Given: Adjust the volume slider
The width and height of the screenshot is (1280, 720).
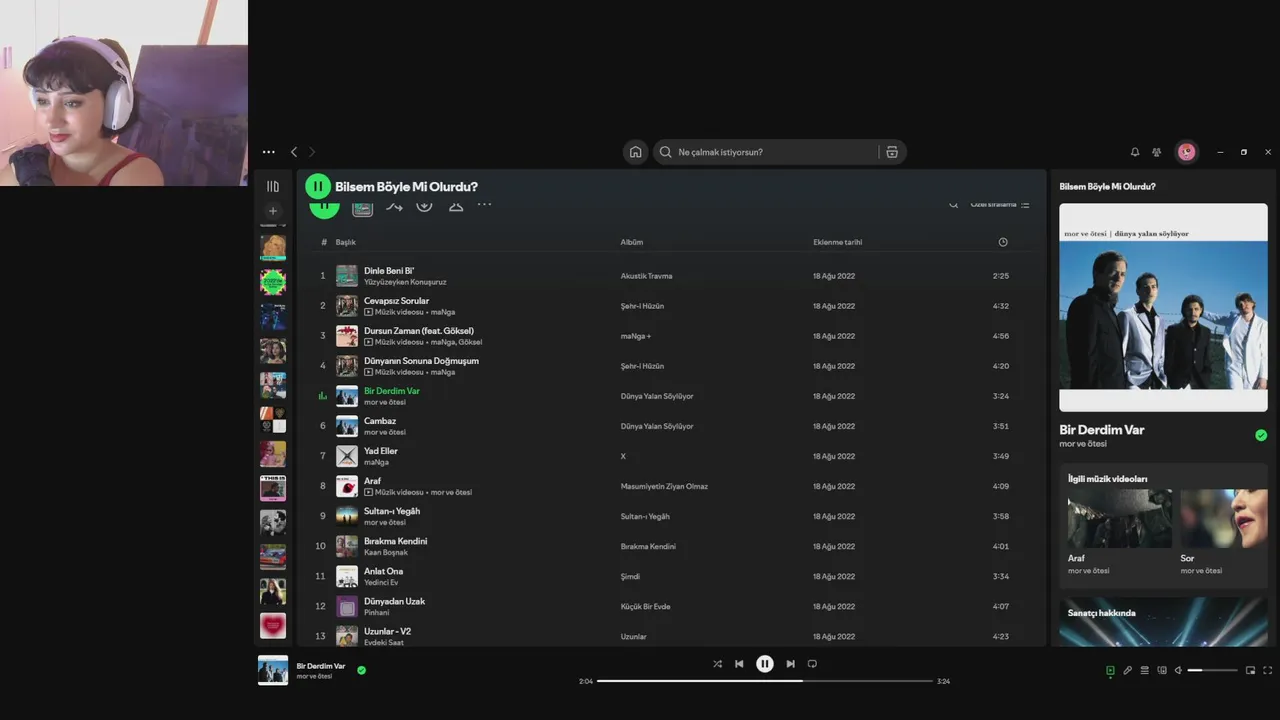Looking at the screenshot, I should [x=1212, y=670].
